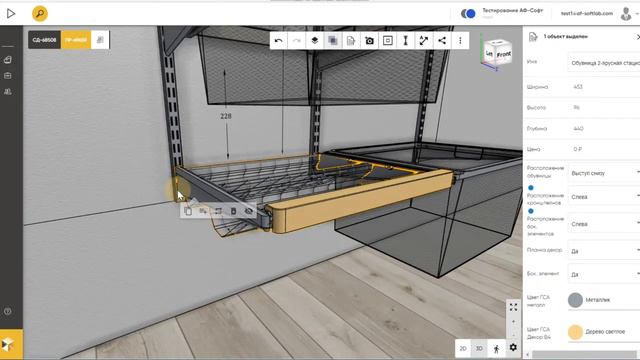
Task: Open the layers stack tool
Action: tap(315, 40)
